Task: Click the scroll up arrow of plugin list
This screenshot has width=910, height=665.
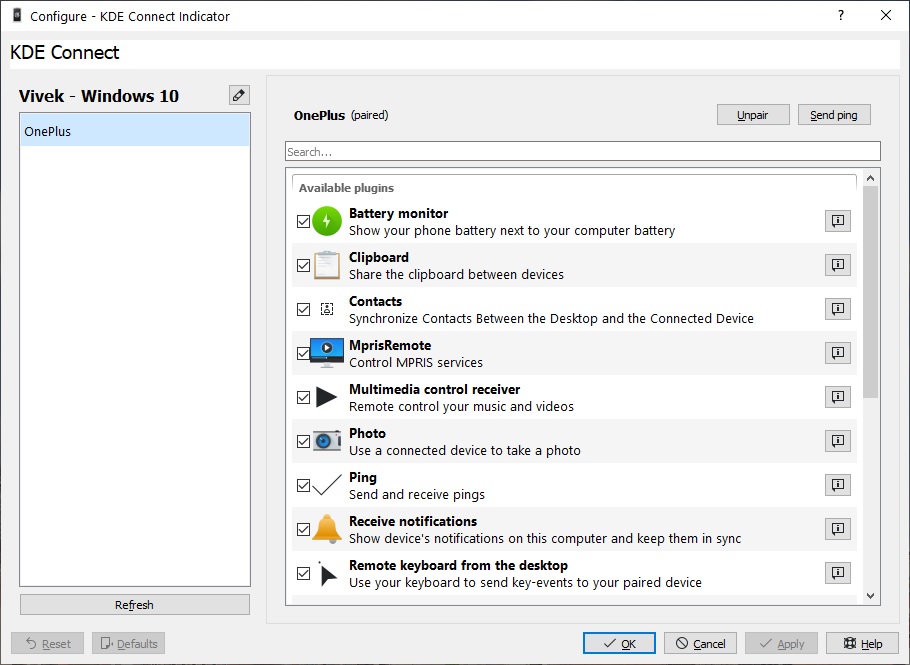Action: (x=870, y=178)
